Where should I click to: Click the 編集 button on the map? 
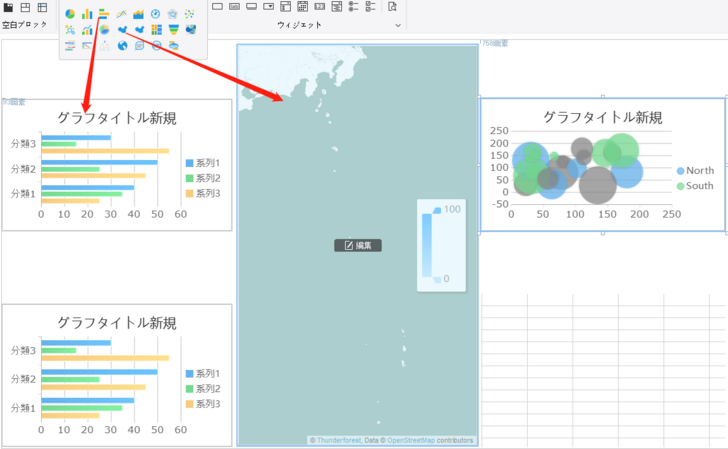(x=358, y=245)
